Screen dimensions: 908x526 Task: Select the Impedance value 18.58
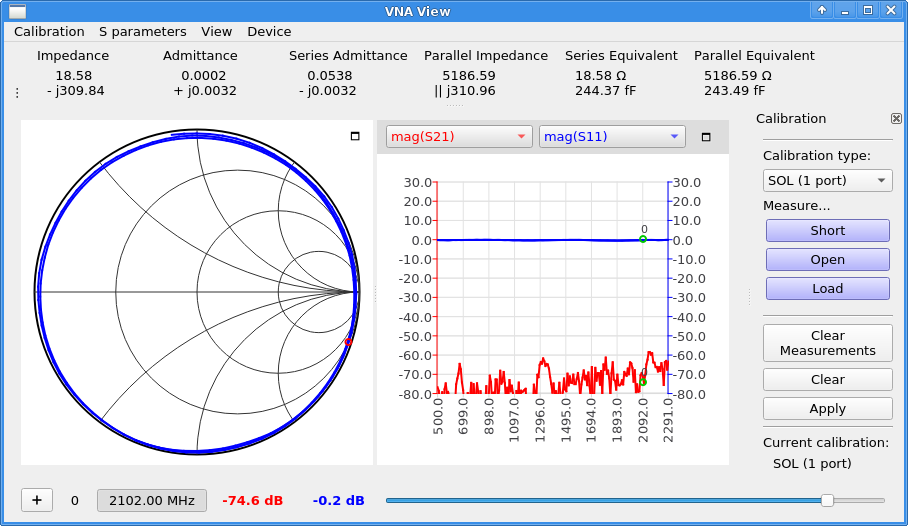[74, 76]
